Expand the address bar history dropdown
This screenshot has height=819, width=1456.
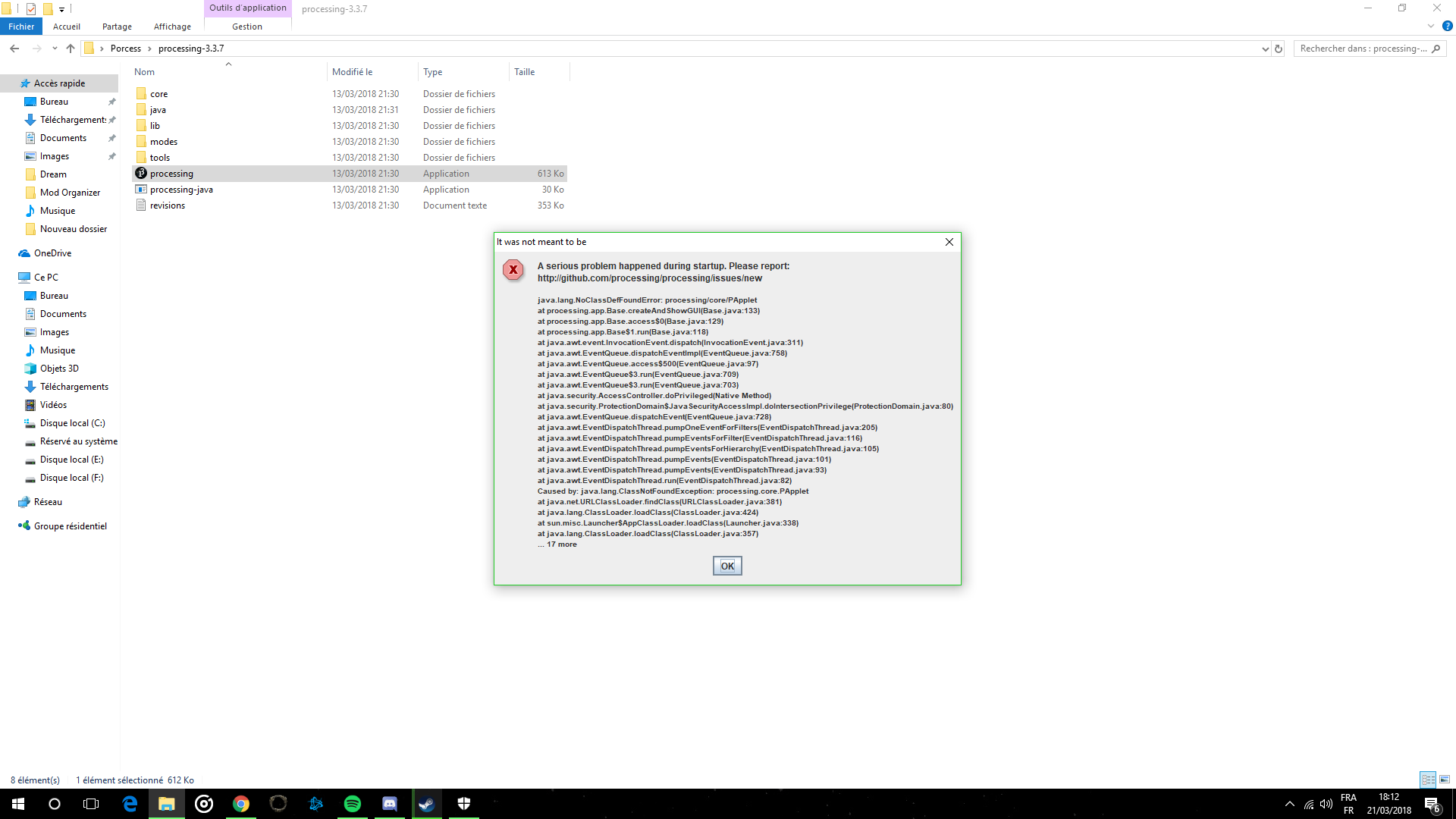click(x=1265, y=48)
